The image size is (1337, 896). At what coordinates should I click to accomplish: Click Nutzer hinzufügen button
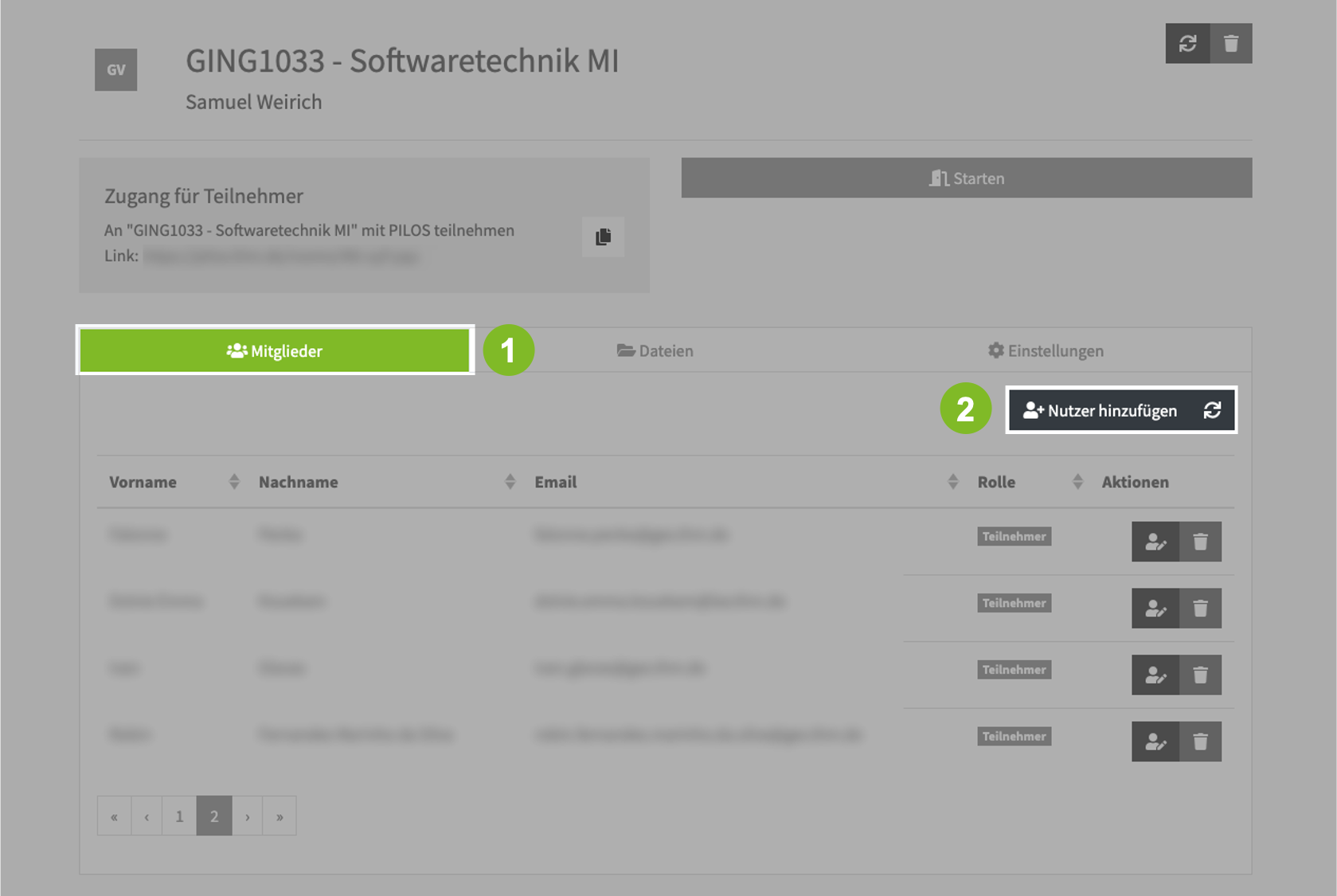(1100, 410)
